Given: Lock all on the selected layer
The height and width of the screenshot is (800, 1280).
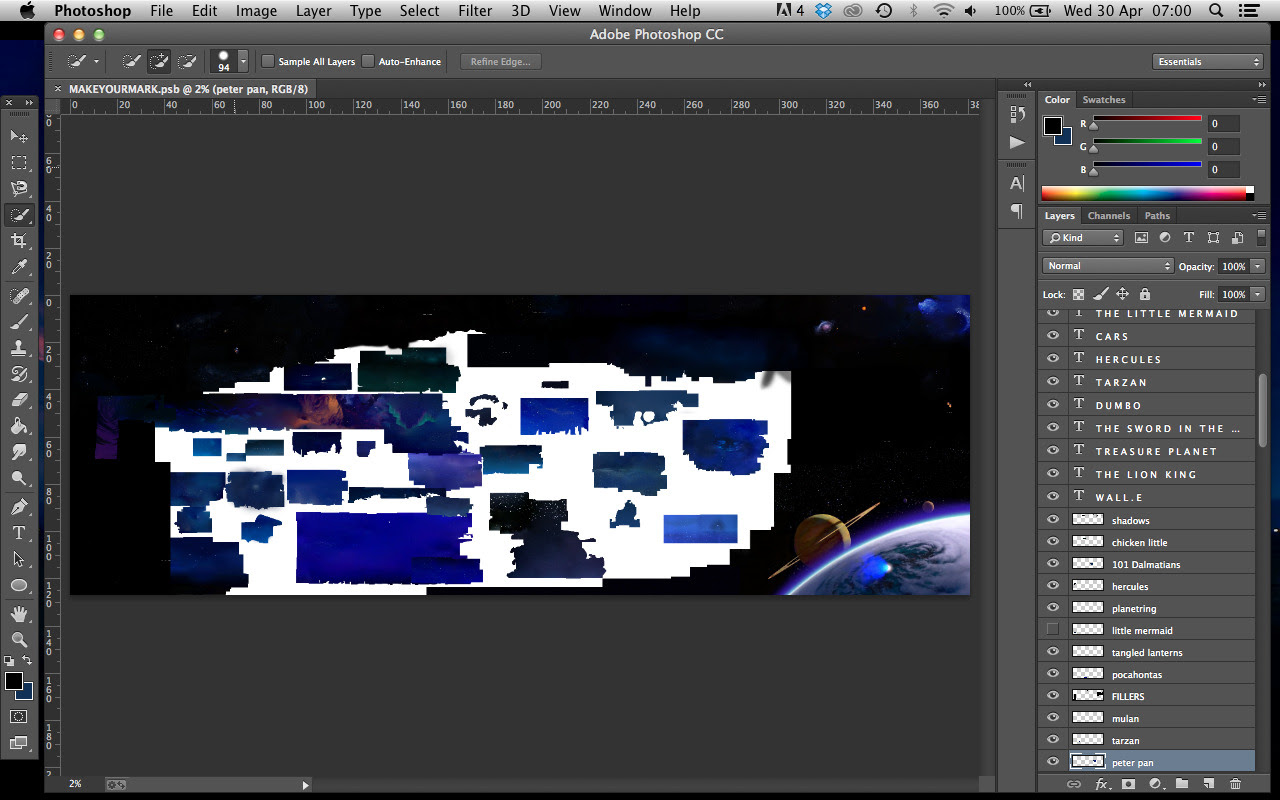Looking at the screenshot, I should 1145,294.
